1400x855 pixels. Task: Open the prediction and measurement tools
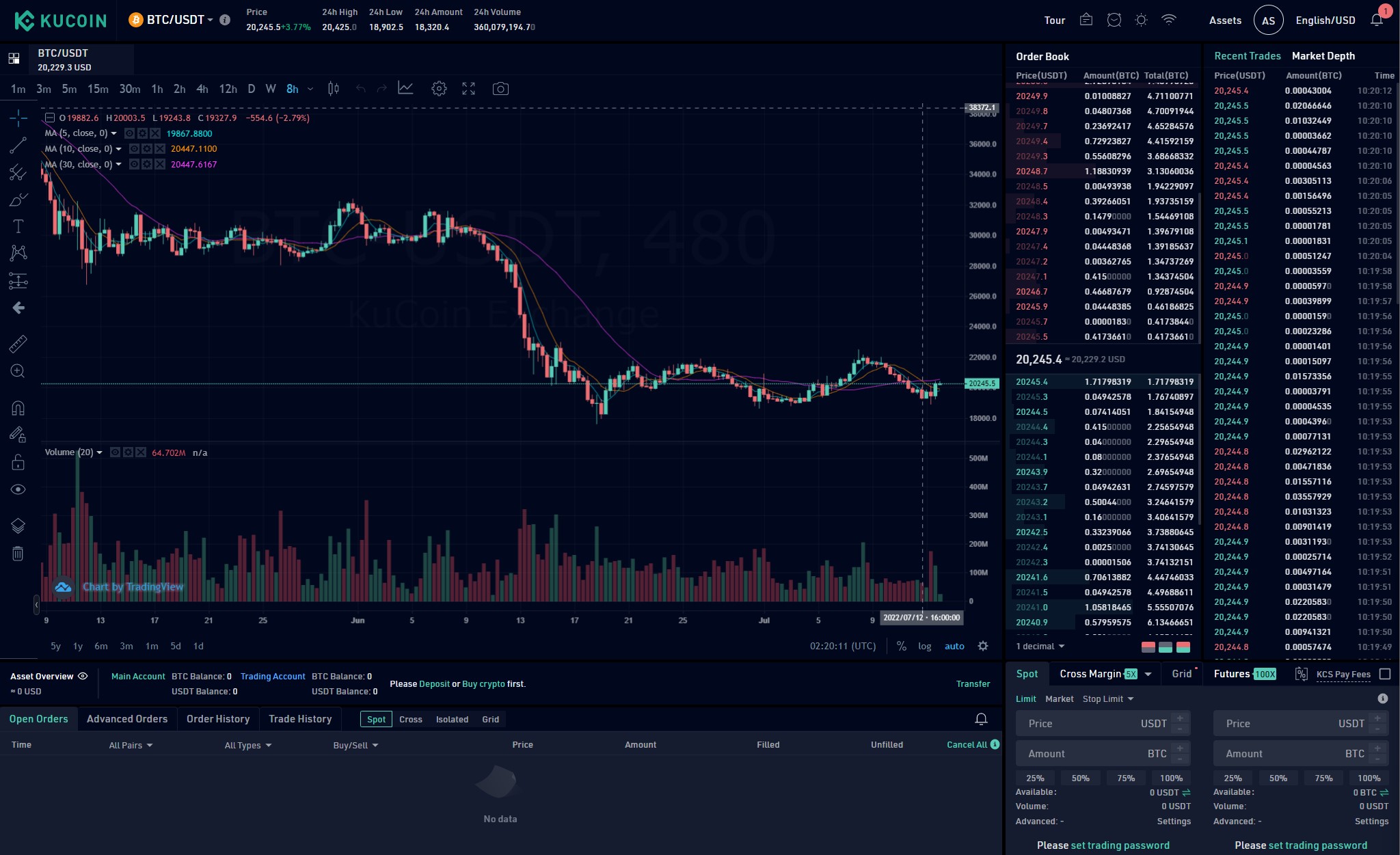18,280
